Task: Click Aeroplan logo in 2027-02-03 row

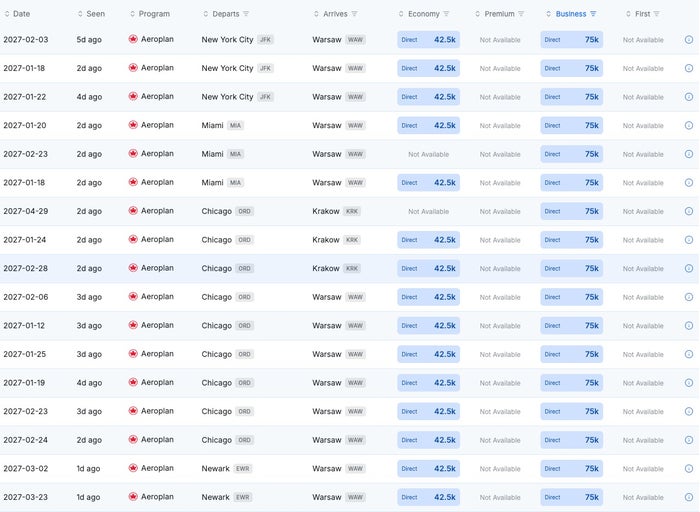Action: pos(133,39)
